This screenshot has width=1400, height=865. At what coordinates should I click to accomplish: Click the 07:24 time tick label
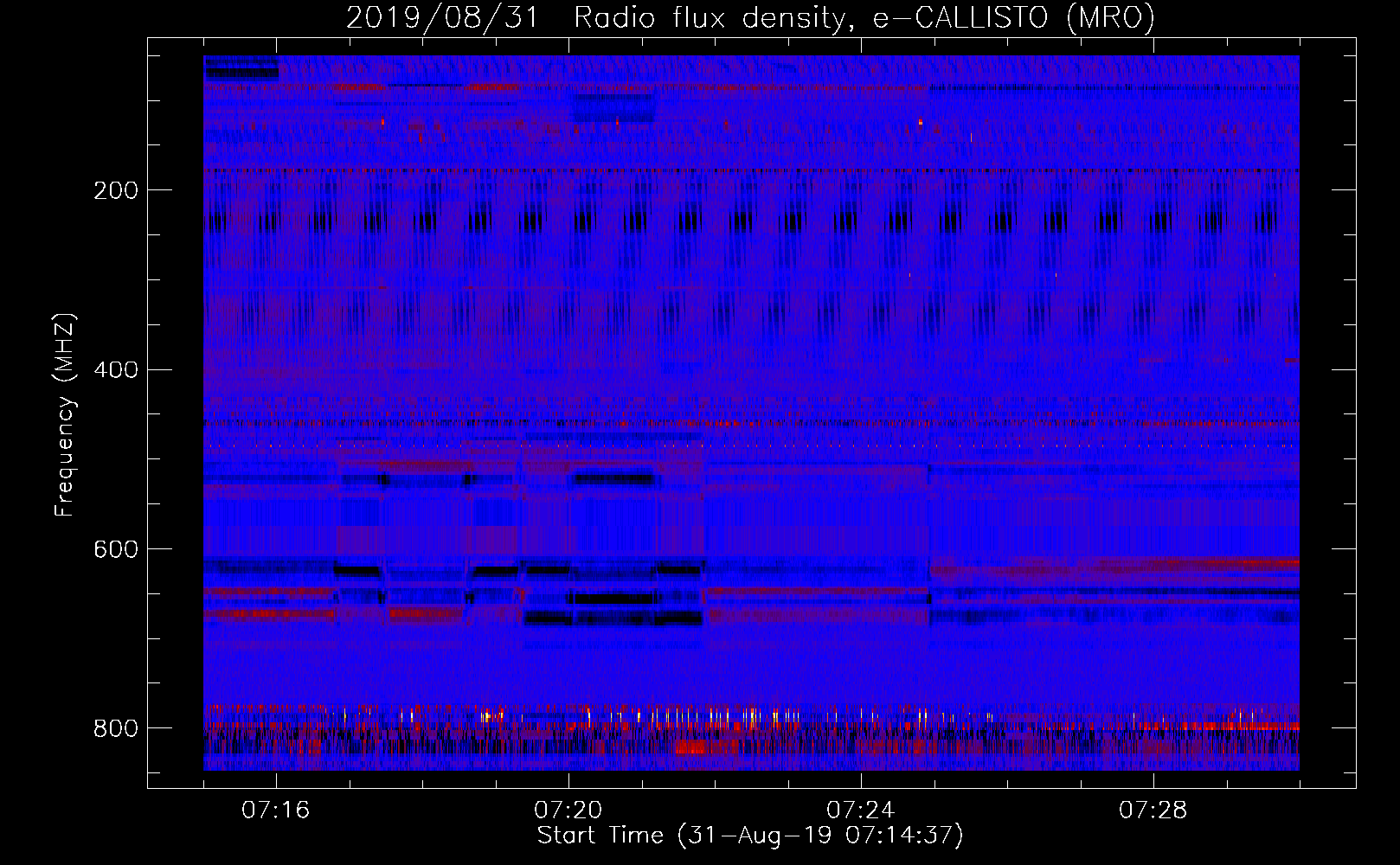click(x=861, y=811)
